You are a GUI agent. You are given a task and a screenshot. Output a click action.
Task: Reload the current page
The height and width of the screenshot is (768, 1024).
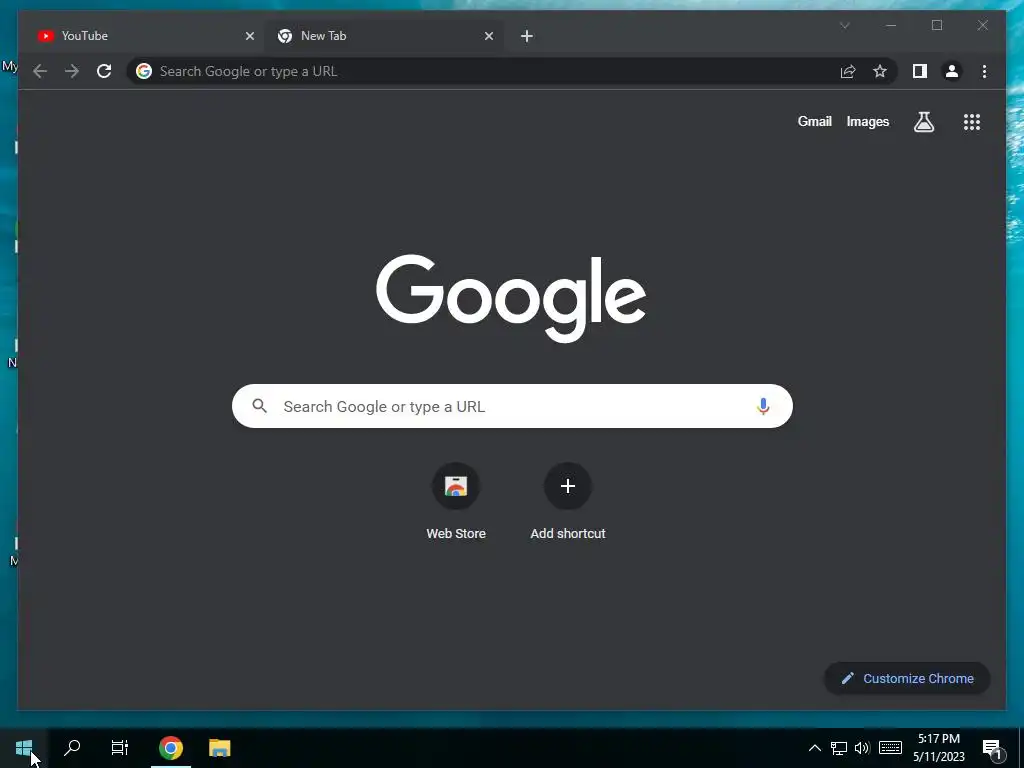tap(104, 71)
